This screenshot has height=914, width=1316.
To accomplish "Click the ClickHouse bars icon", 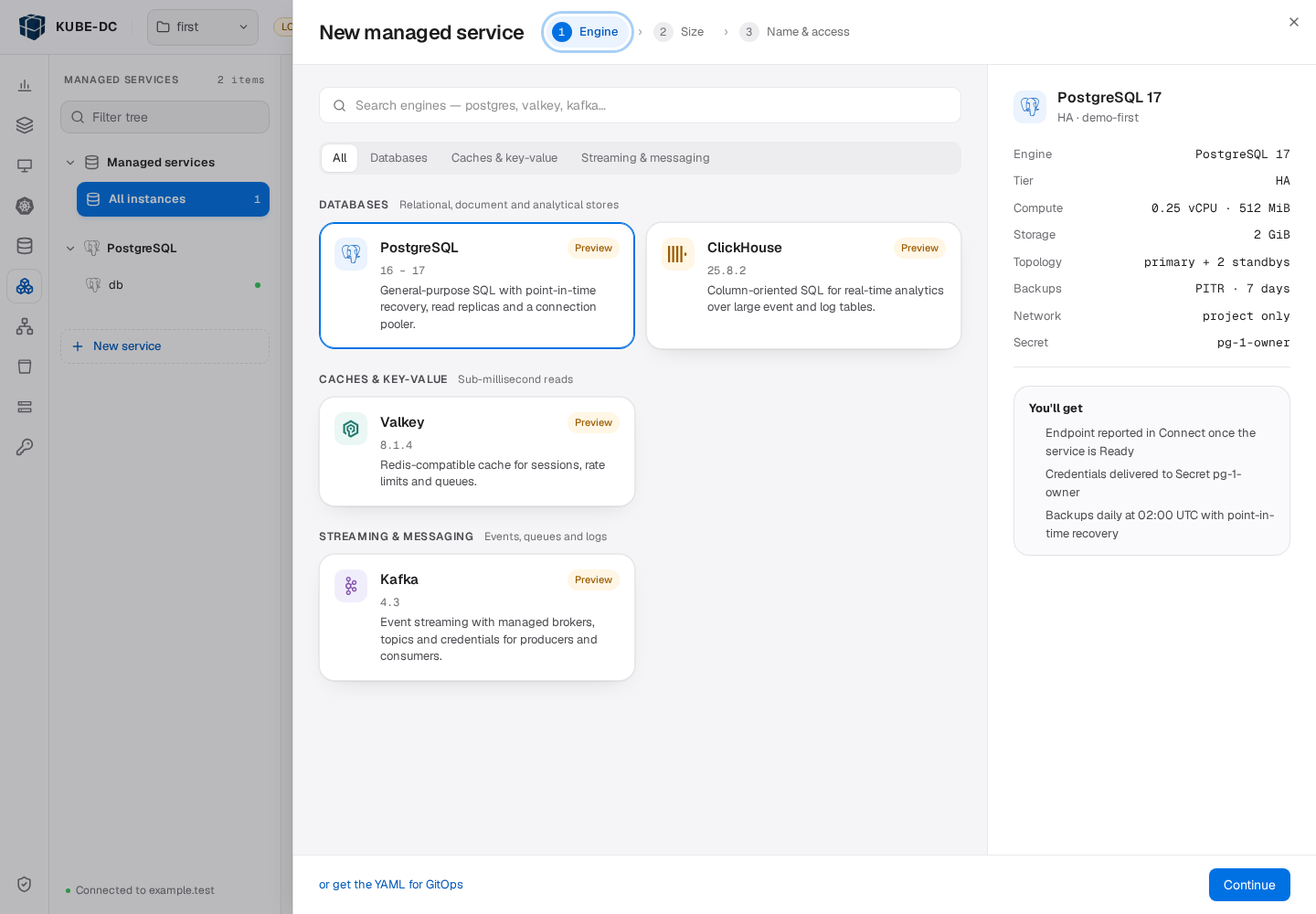I will (677, 254).
